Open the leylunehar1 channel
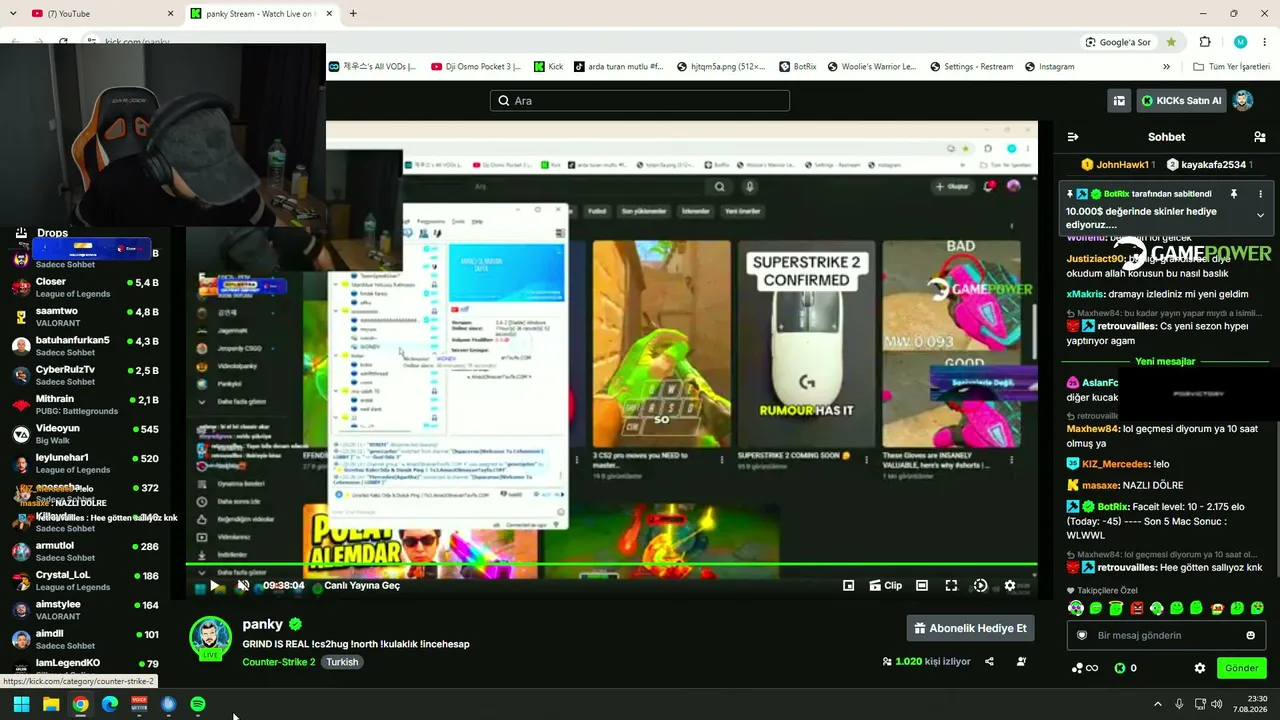This screenshot has height=720, width=1280. point(85,463)
